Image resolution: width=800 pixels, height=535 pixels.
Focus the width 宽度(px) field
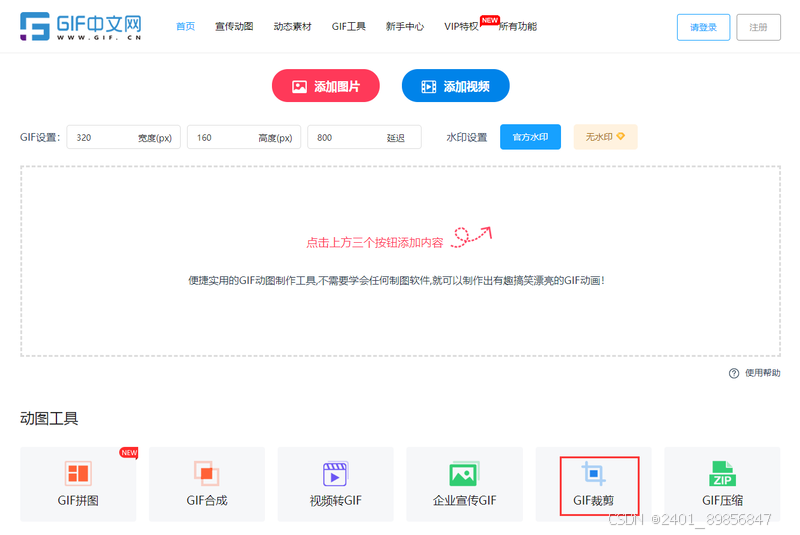coord(123,137)
